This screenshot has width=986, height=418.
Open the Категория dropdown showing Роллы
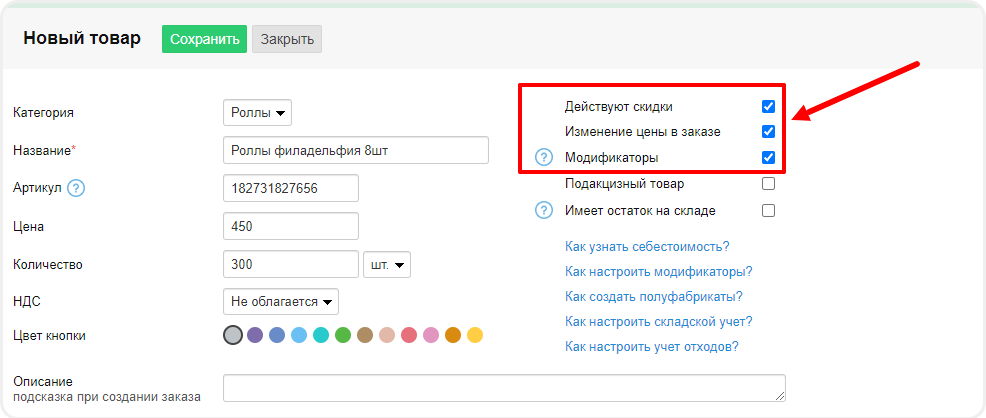257,113
